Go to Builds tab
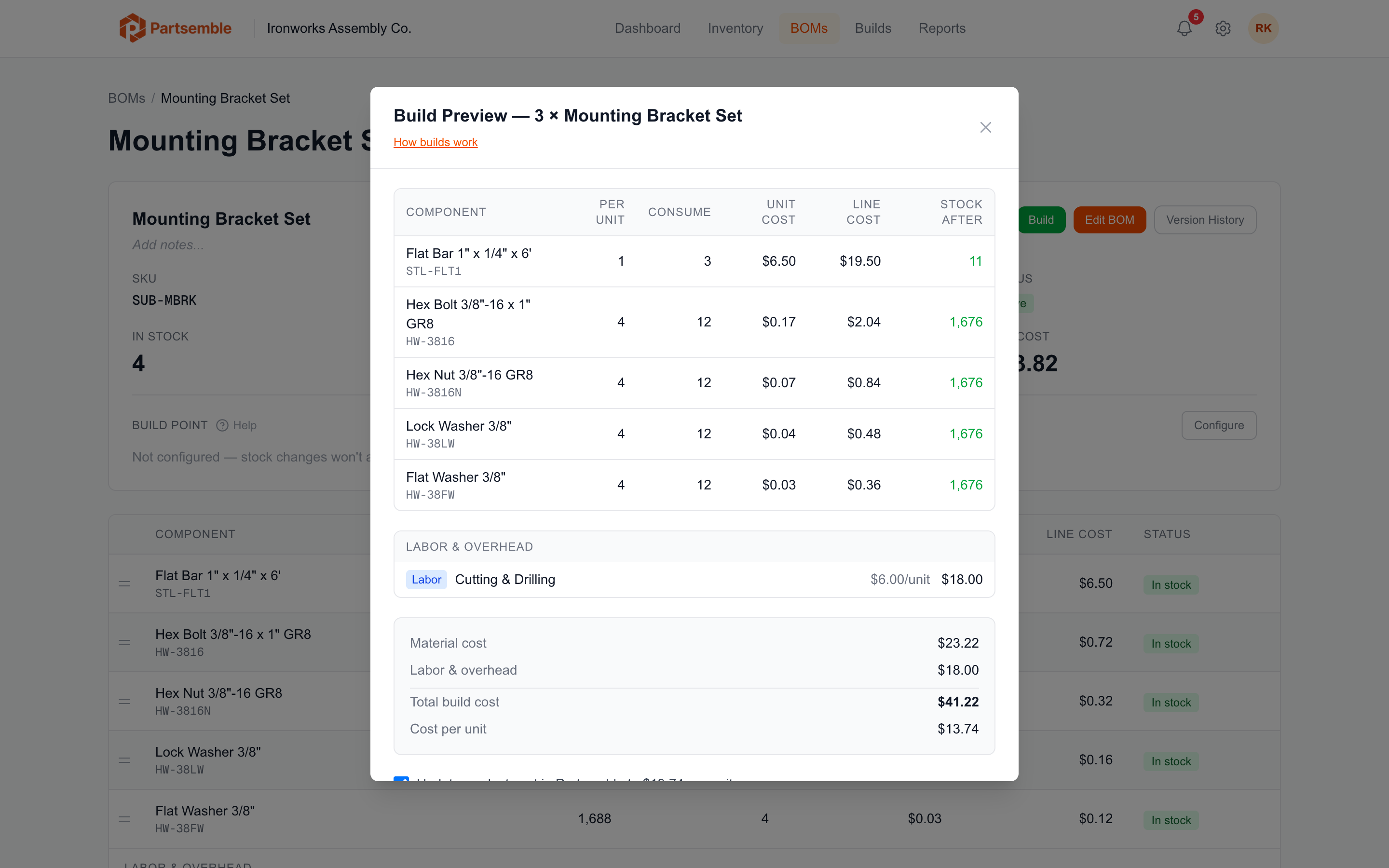The height and width of the screenshot is (868, 1389). click(x=873, y=28)
